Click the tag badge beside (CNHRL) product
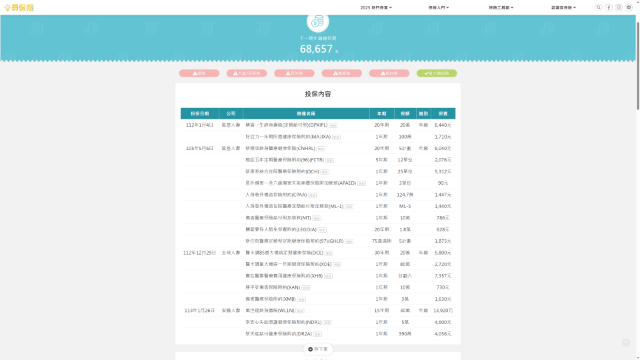Image resolution: width=640 pixels, height=360 pixels. (321, 149)
